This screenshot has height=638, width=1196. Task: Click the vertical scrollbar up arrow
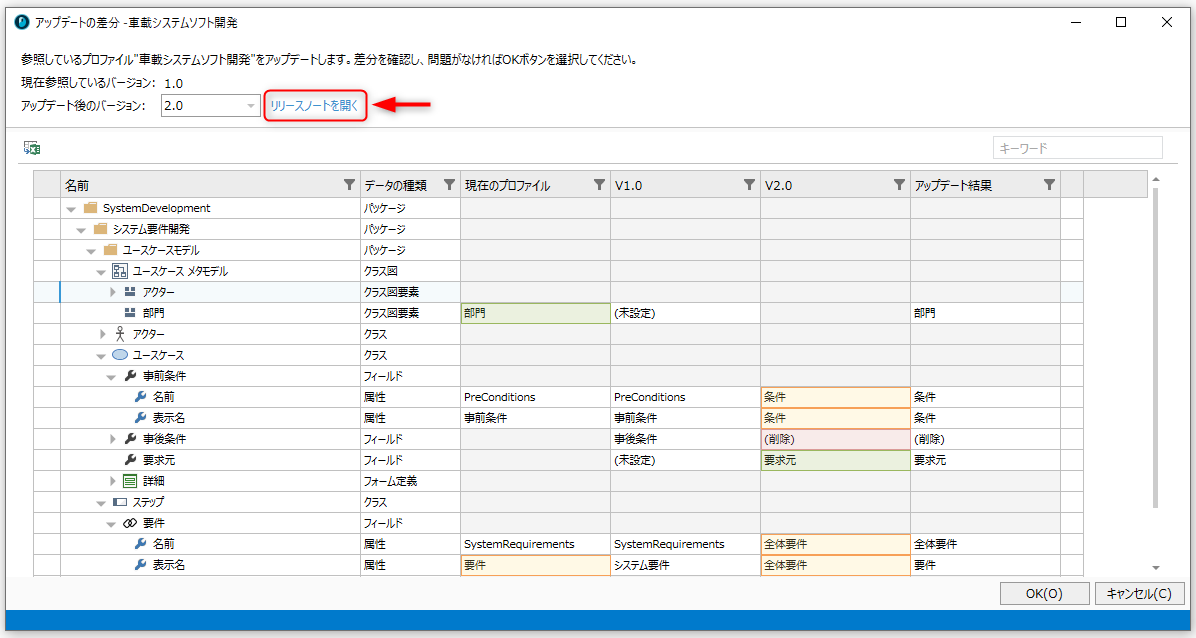1156,179
